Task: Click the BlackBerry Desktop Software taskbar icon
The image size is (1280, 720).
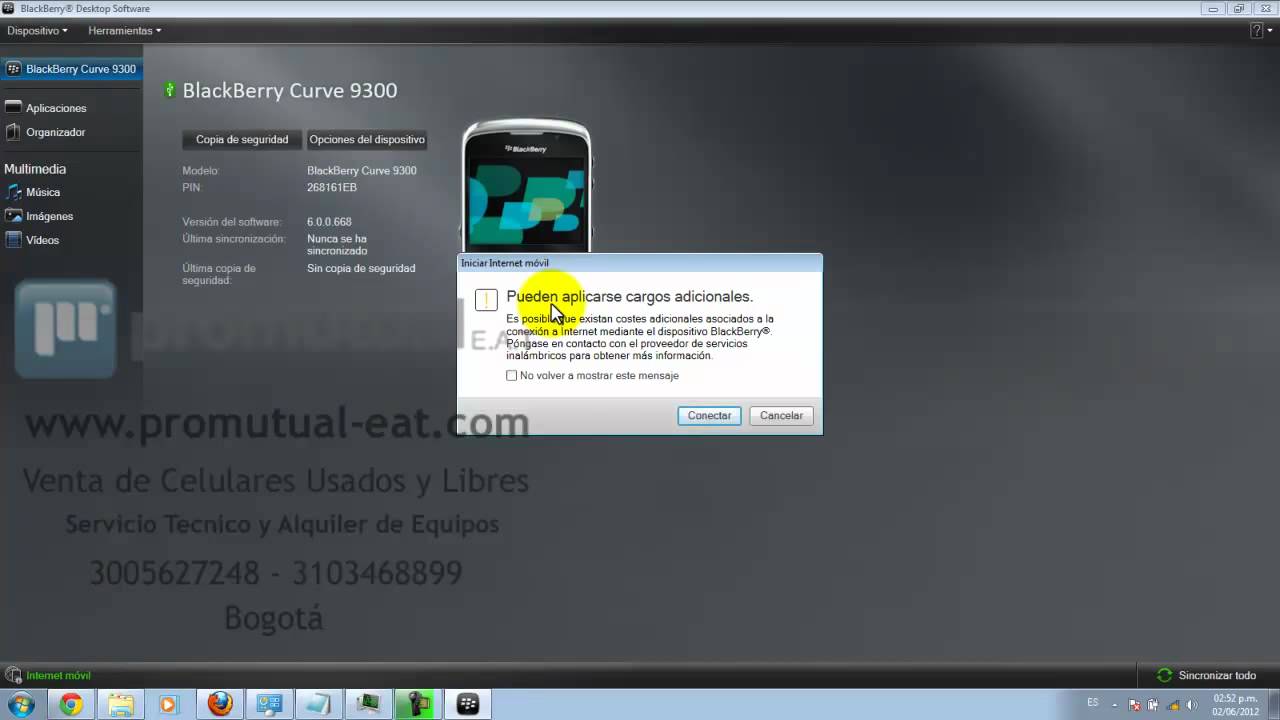Action: coord(468,704)
